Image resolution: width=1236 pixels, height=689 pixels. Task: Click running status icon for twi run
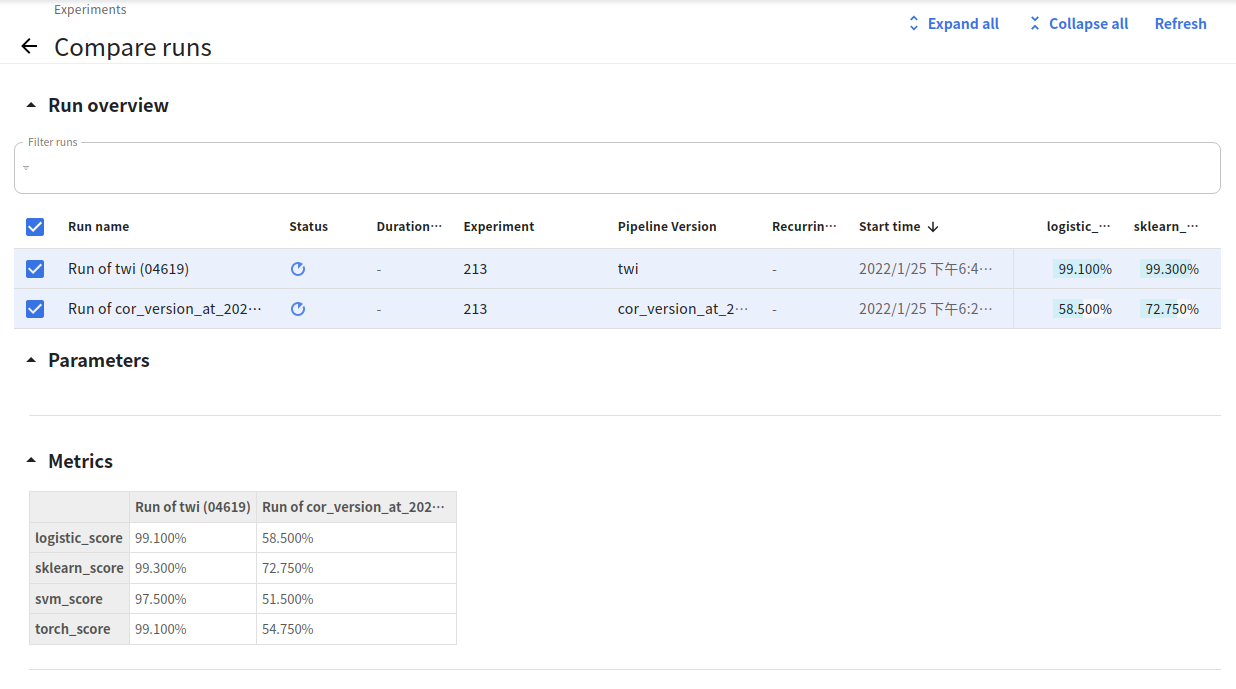point(297,269)
